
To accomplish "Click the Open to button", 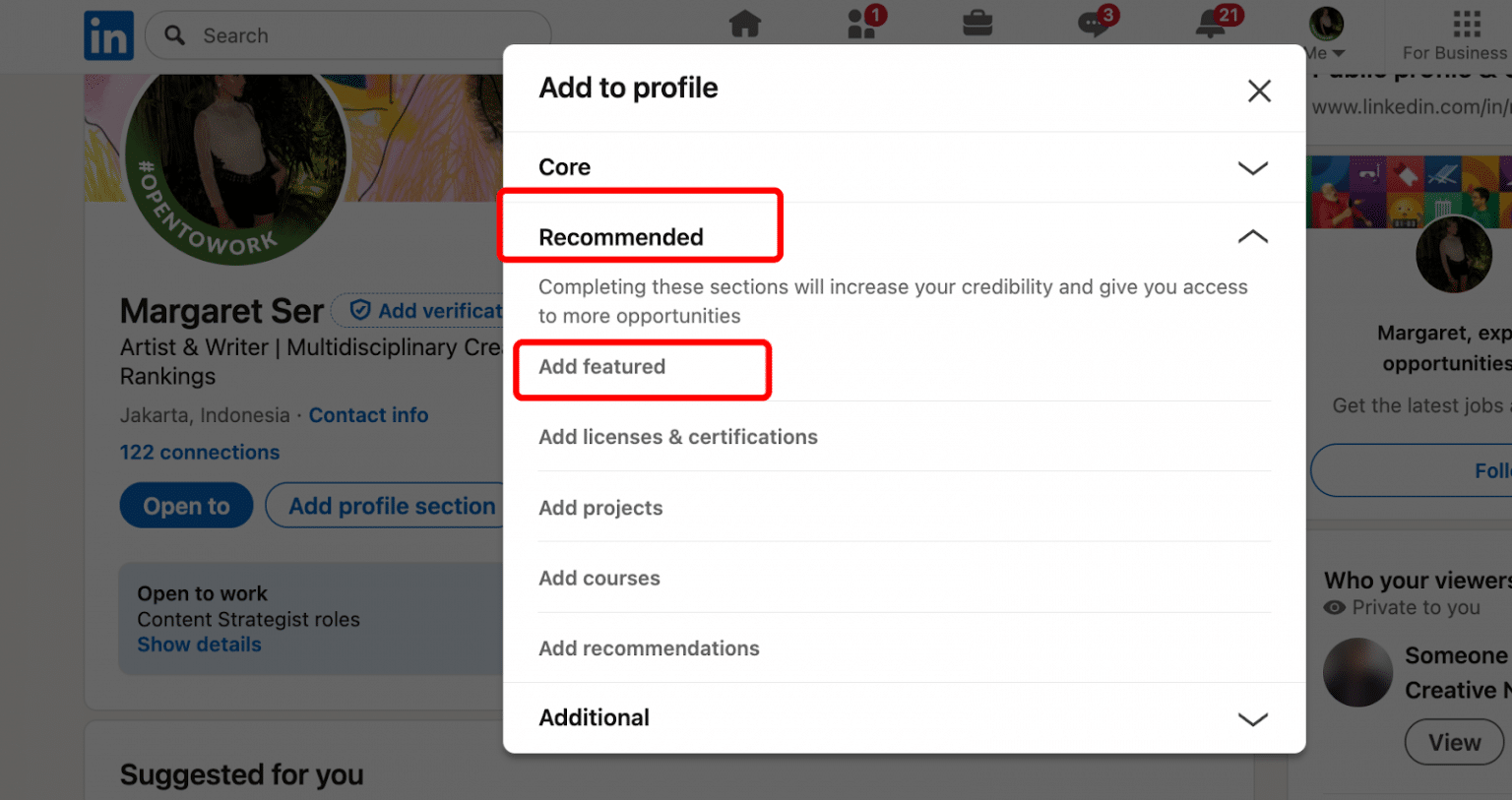I will click(186, 506).
